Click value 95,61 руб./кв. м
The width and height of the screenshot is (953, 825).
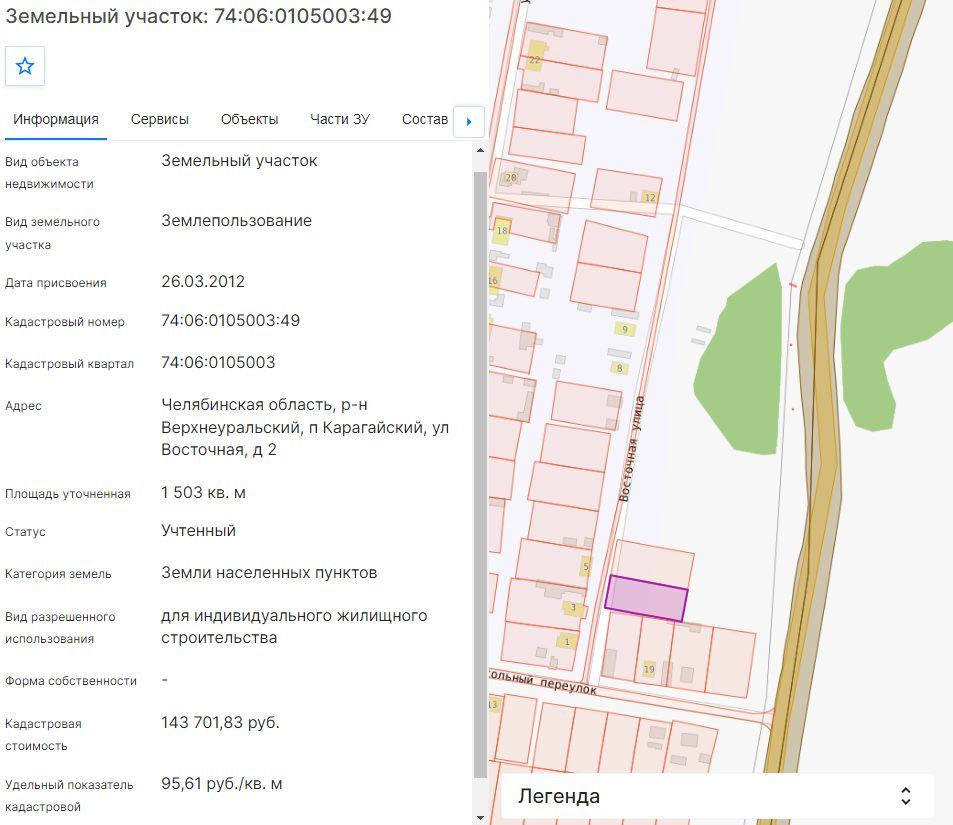(x=222, y=784)
